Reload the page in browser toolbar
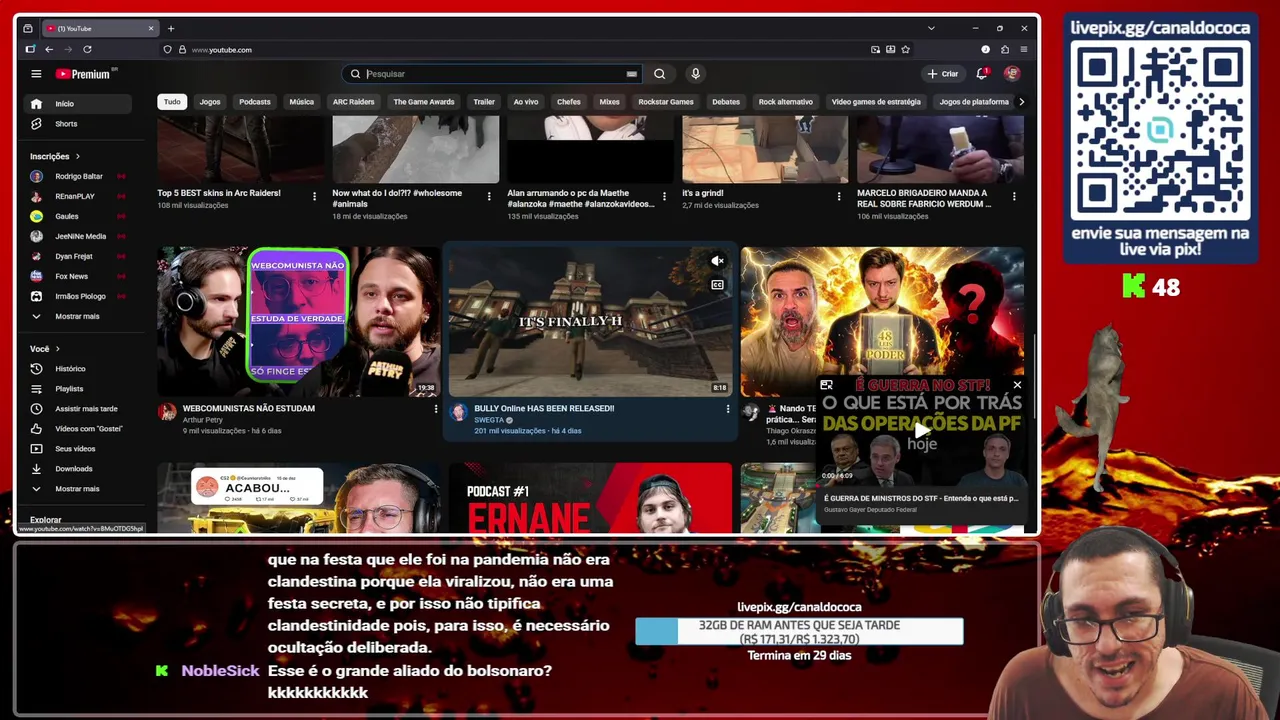The width and height of the screenshot is (1280, 720). (87, 49)
